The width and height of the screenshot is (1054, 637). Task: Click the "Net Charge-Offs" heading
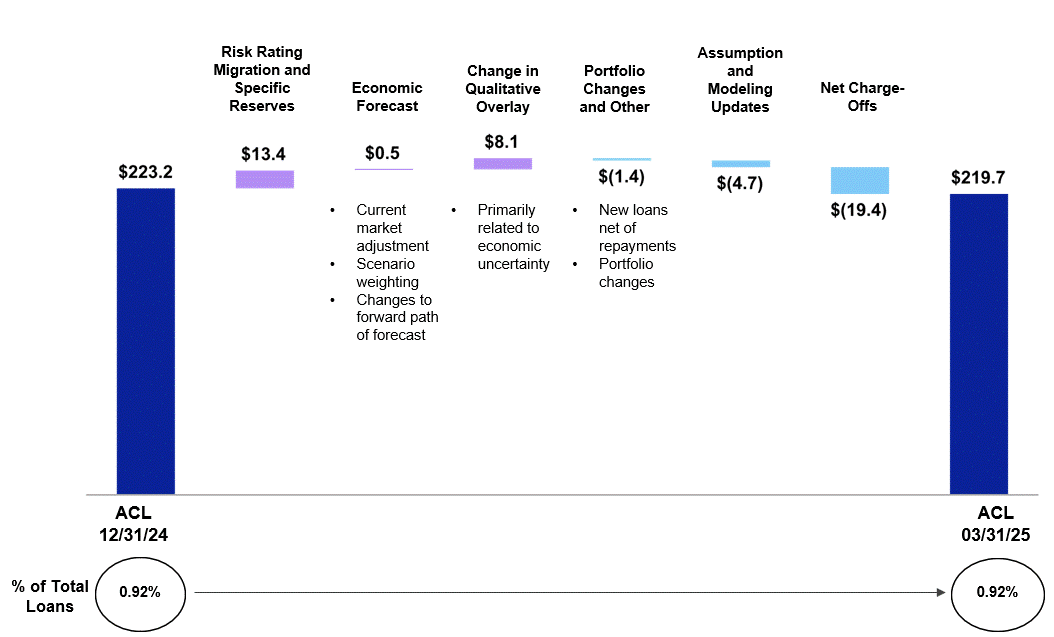(862, 97)
